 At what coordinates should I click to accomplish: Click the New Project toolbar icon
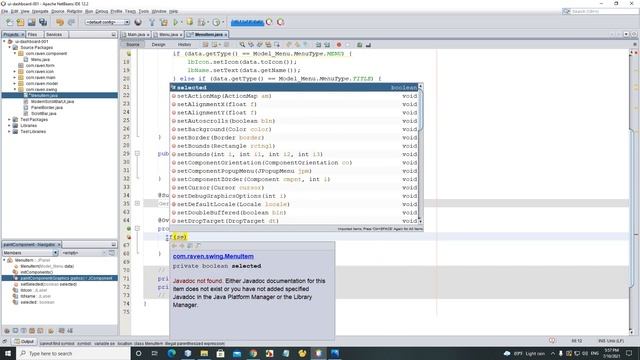click(x=20, y=22)
